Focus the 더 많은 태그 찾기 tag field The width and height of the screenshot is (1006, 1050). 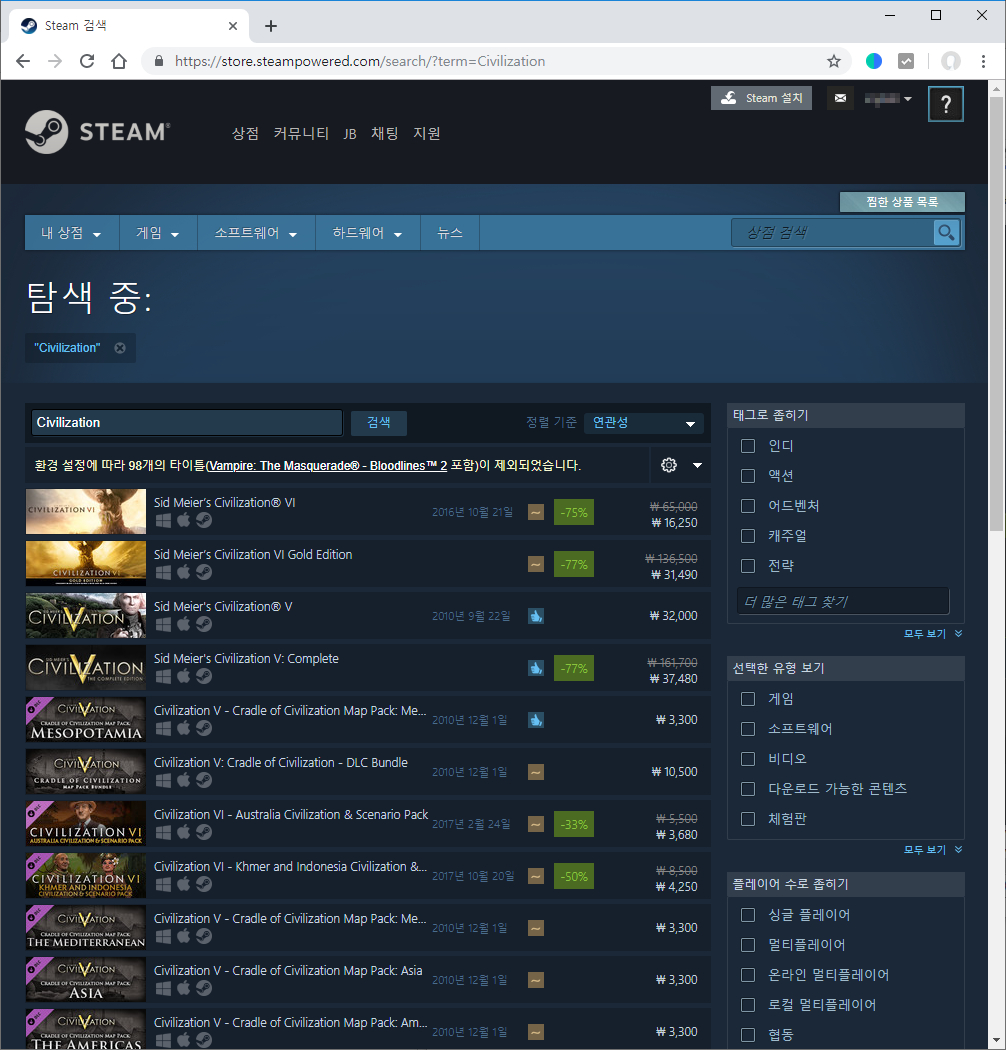(843, 601)
